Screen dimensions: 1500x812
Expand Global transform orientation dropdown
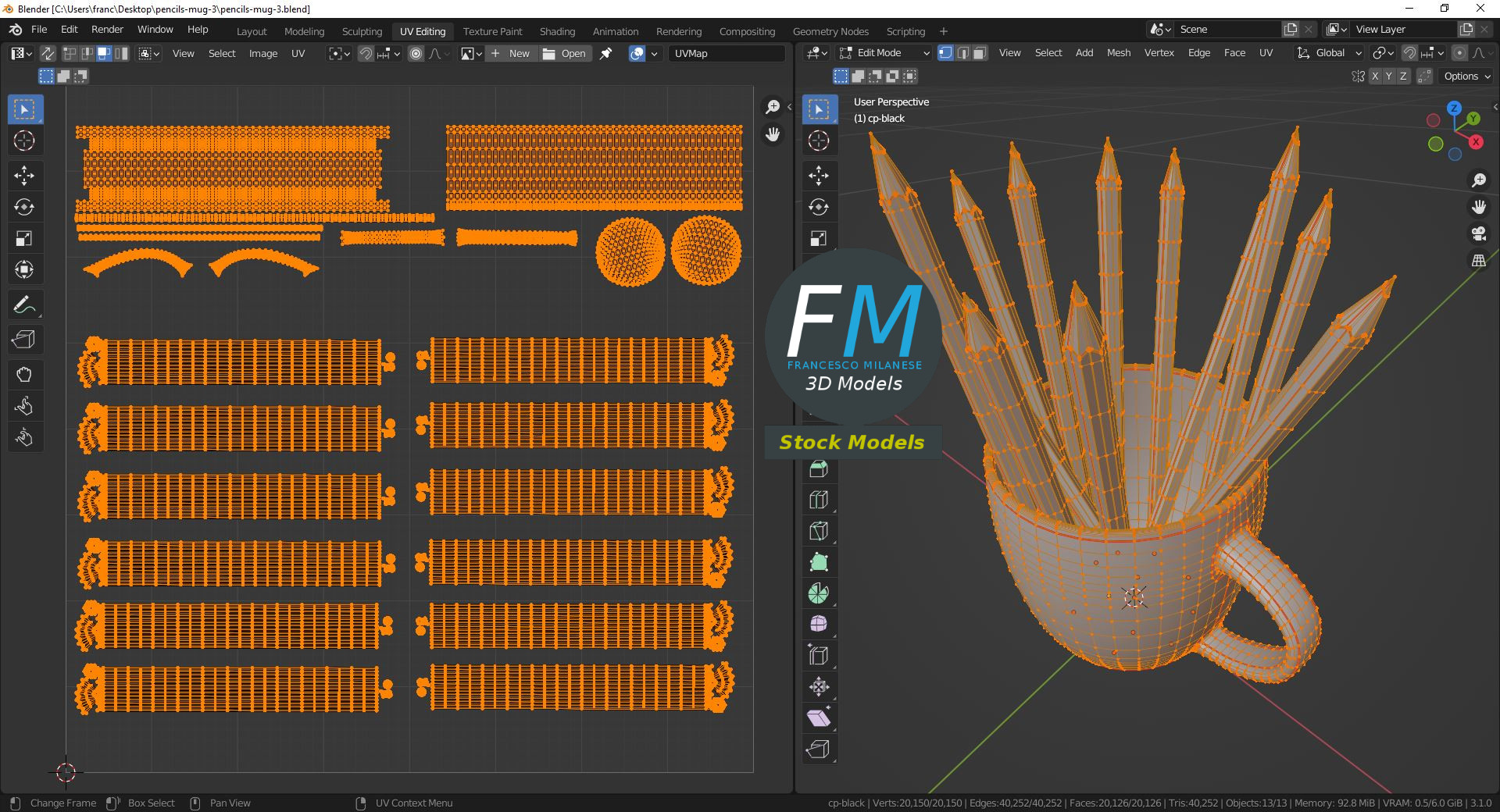[1330, 53]
